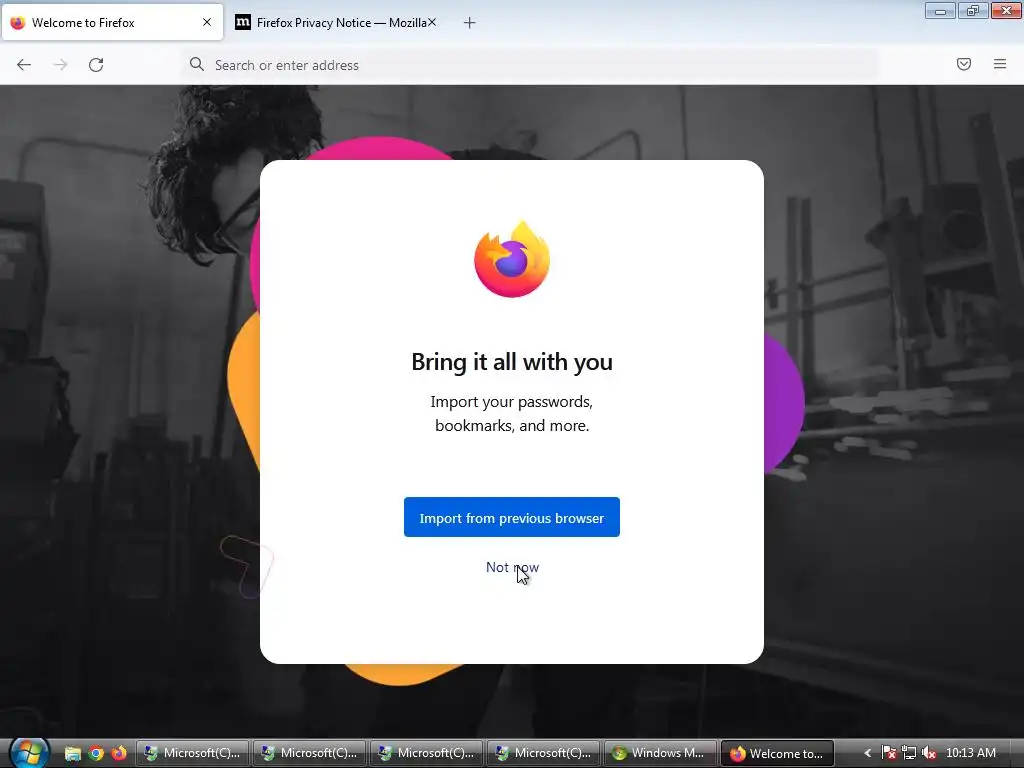Open the 10:13 AM system clock

point(970,753)
